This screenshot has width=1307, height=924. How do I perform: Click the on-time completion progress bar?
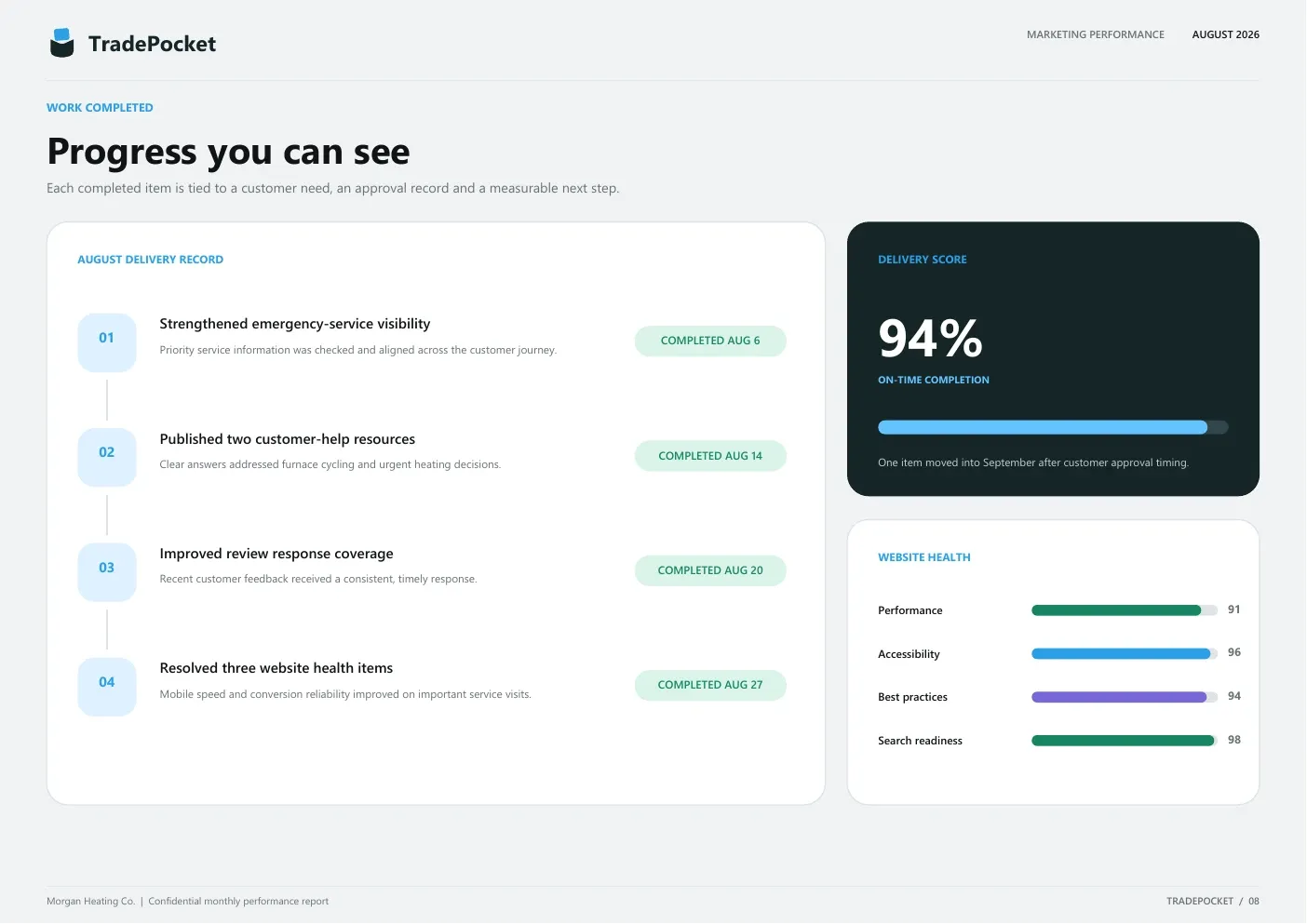1053,427
